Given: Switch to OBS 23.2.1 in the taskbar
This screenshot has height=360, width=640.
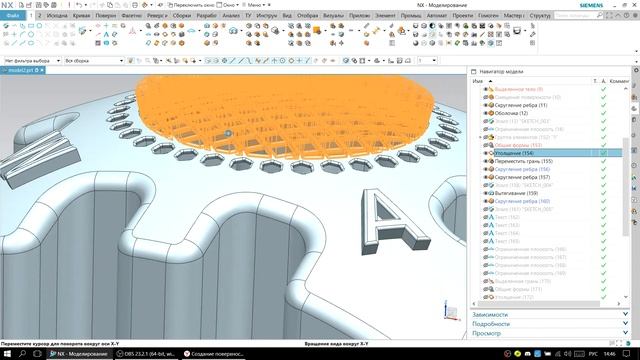Looking at the screenshot, I should coord(146,354).
